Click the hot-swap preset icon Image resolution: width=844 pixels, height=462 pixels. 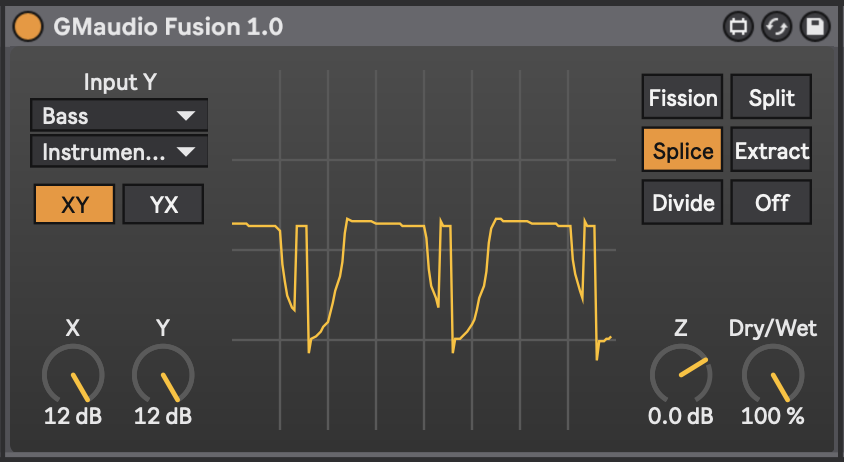tap(777, 27)
